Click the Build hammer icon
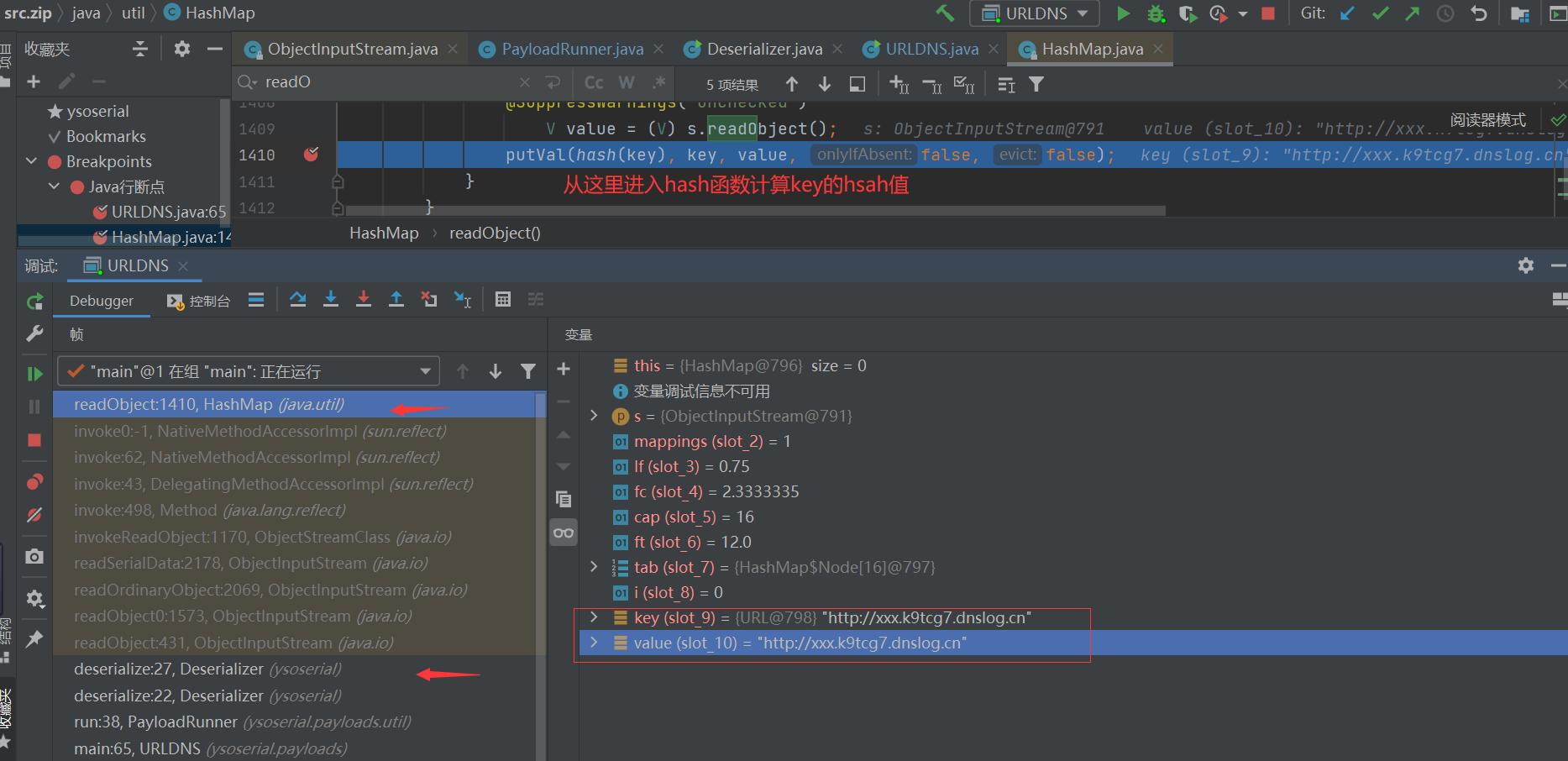Viewport: 1568px width, 761px height. [945, 13]
